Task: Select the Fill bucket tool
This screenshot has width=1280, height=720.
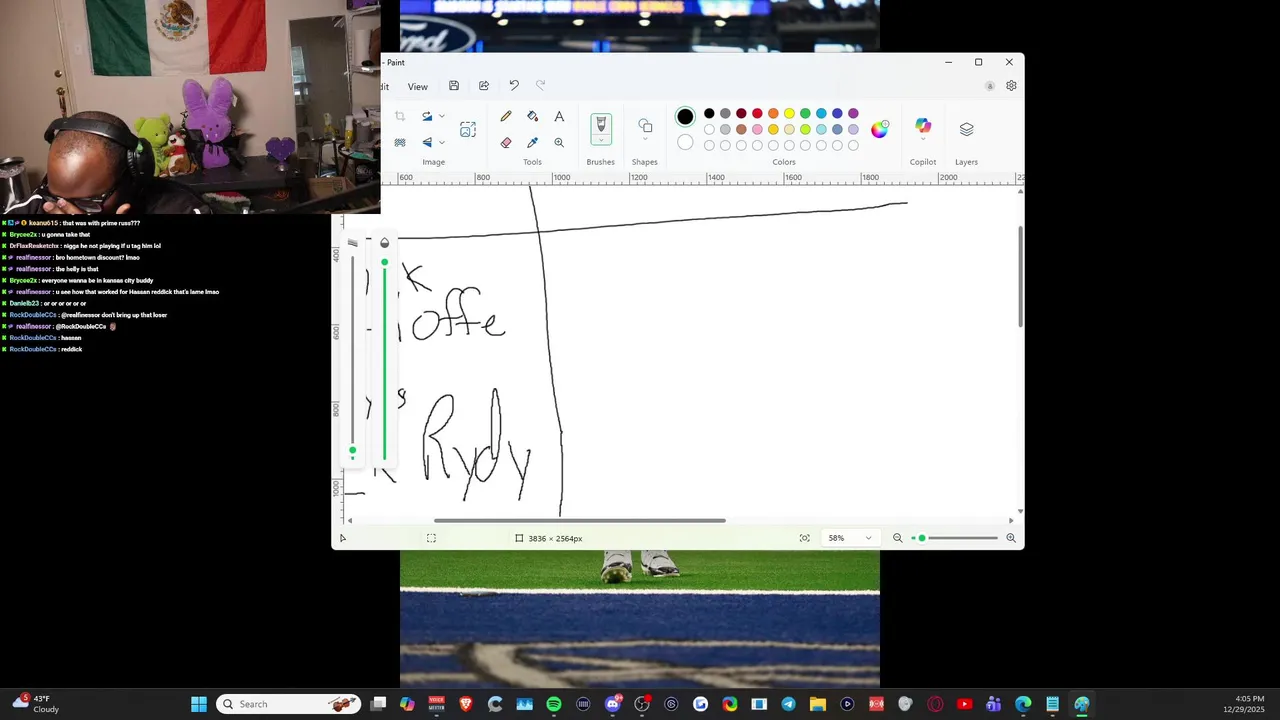Action: [532, 116]
